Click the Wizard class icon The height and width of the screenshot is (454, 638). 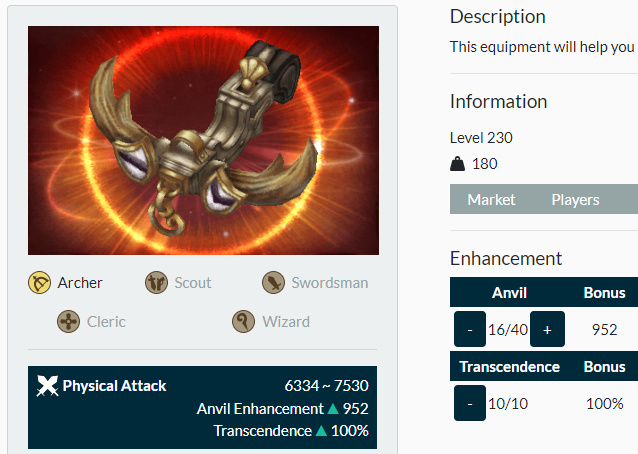[243, 322]
